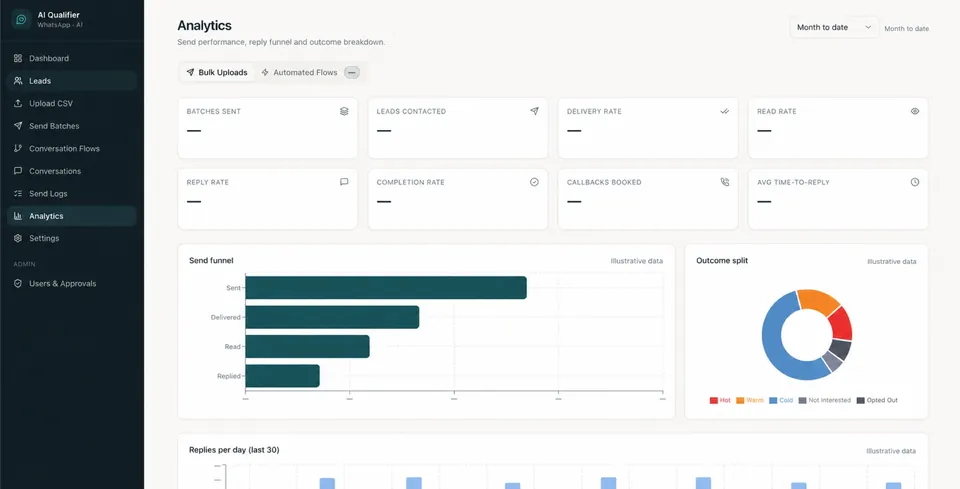The width and height of the screenshot is (960, 489).
Task: Click the Completion Rate metric card
Action: tap(458, 199)
